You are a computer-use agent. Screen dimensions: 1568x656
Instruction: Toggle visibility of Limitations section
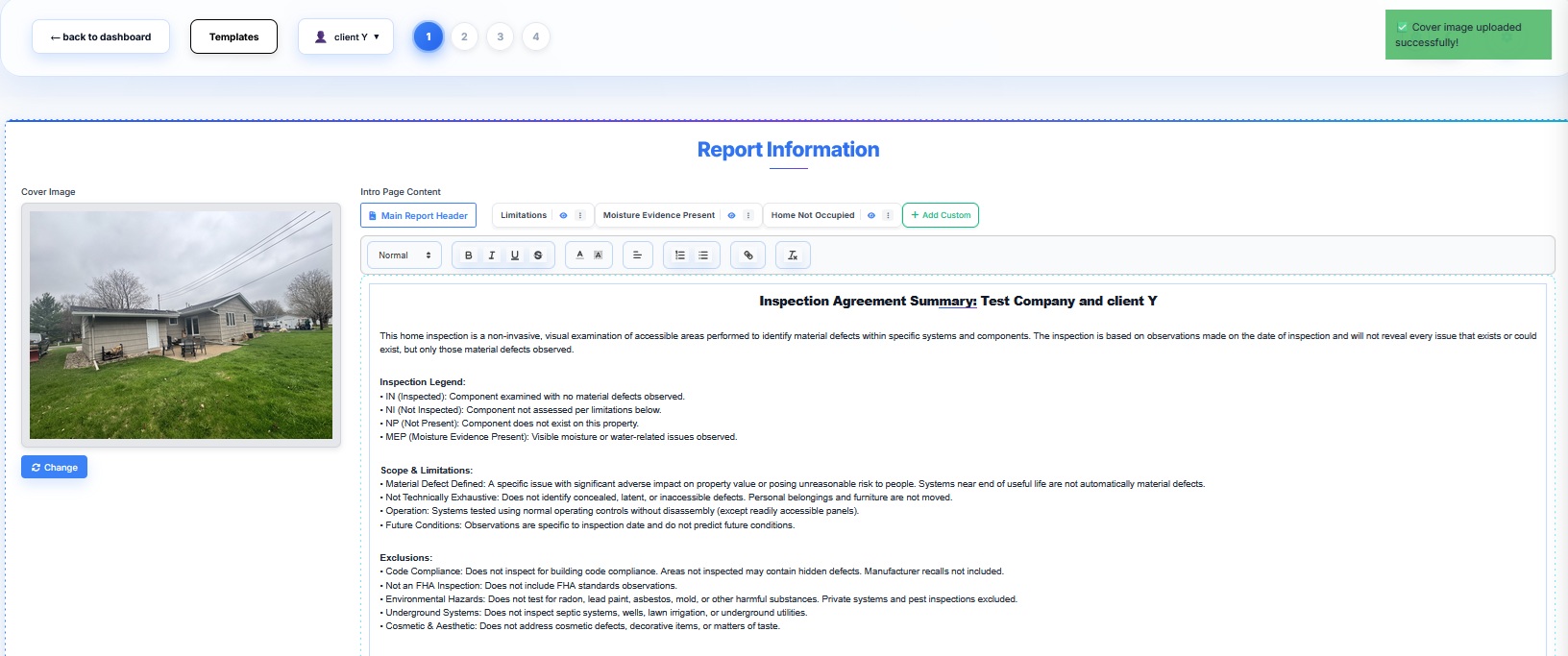[x=563, y=216]
